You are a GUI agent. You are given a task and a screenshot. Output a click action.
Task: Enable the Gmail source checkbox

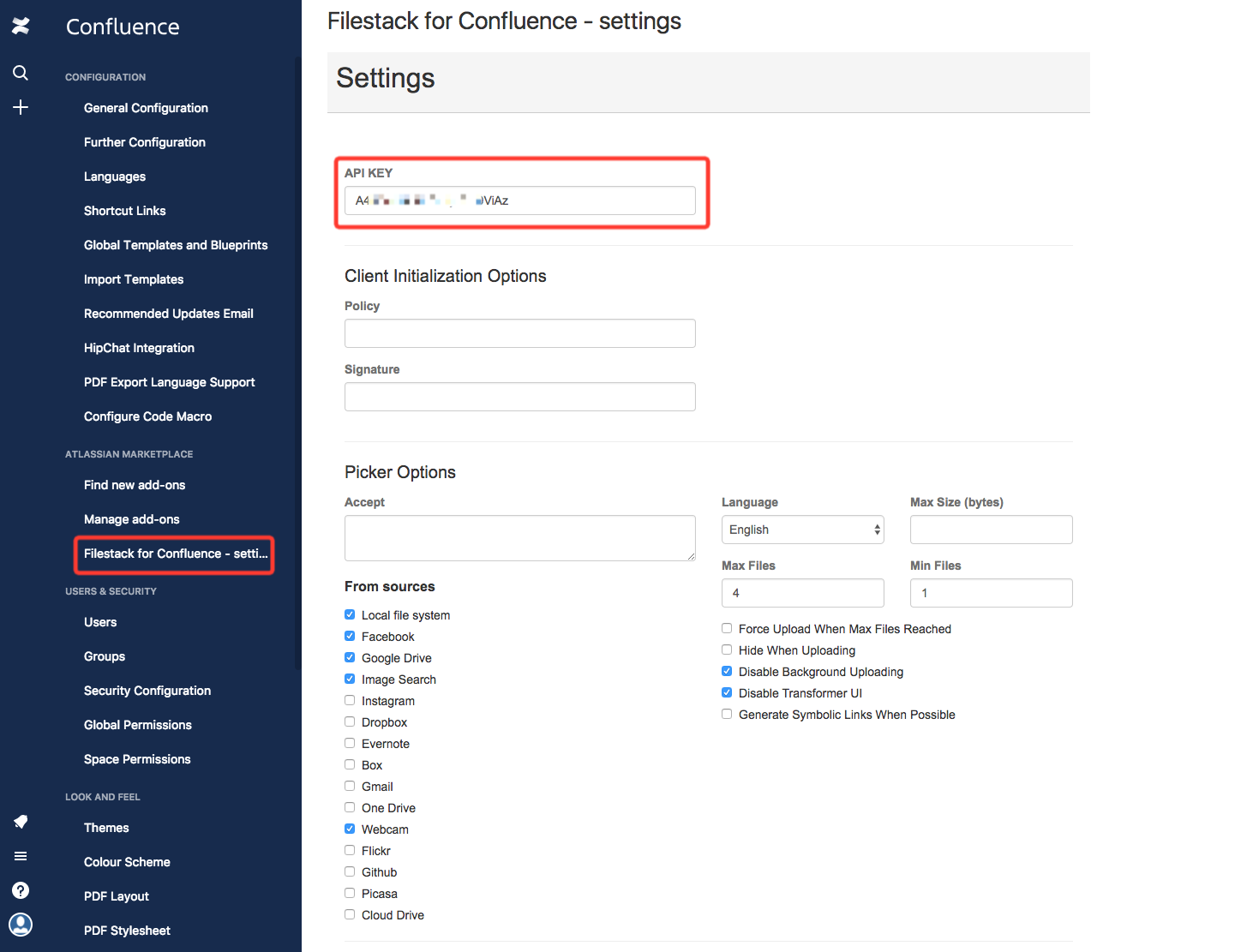click(350, 786)
